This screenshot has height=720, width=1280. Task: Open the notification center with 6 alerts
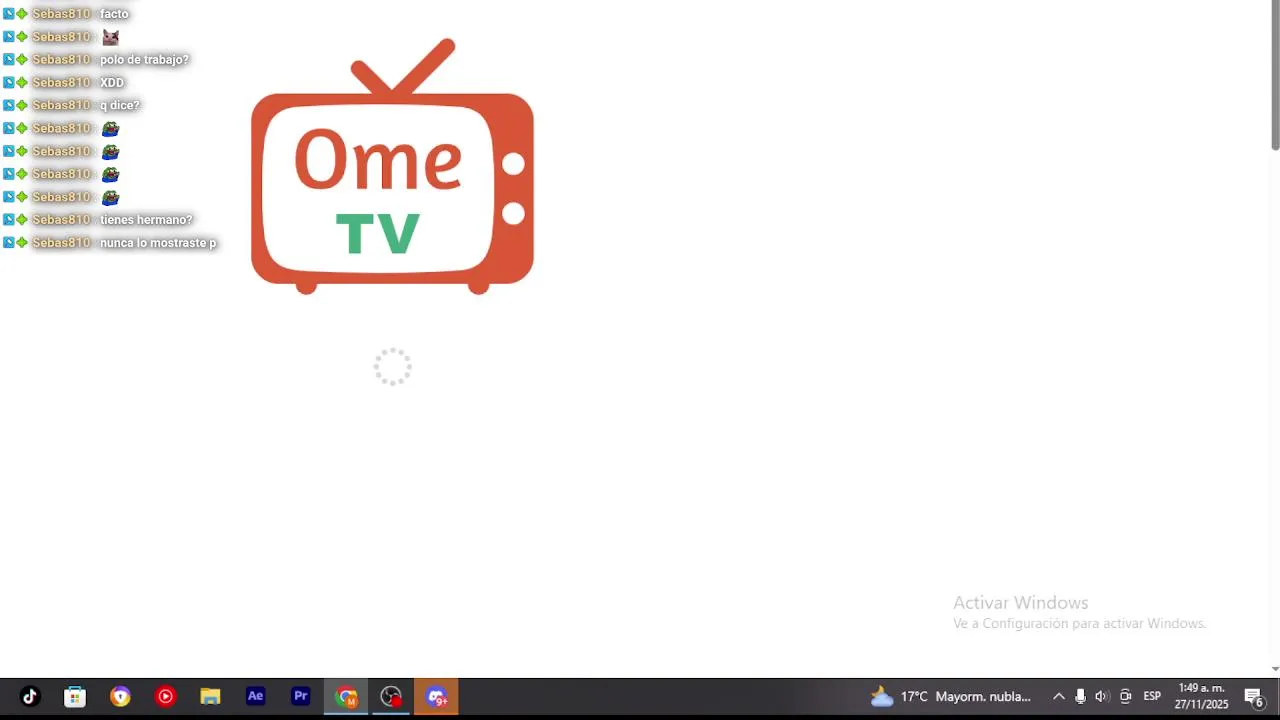tap(1254, 697)
